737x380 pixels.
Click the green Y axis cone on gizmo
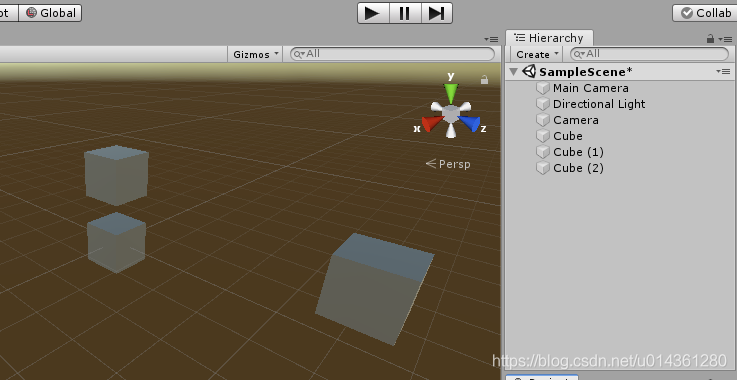coord(451,93)
